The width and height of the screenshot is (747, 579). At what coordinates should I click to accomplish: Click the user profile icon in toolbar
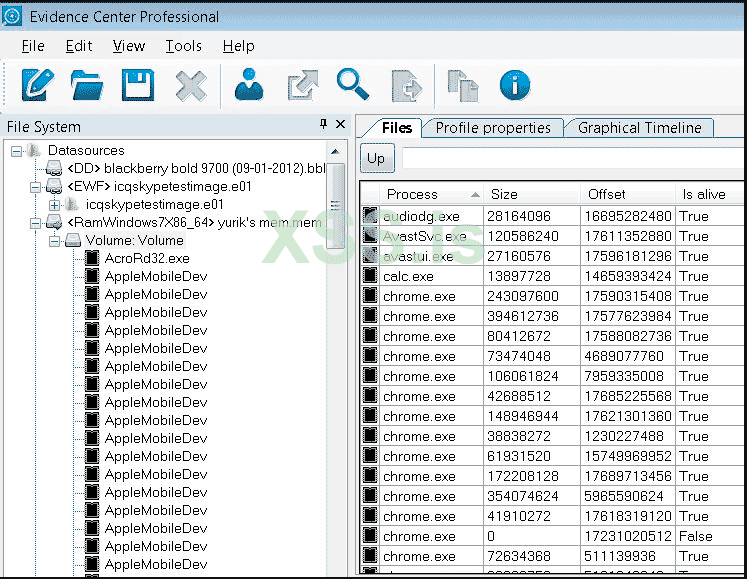pos(249,84)
